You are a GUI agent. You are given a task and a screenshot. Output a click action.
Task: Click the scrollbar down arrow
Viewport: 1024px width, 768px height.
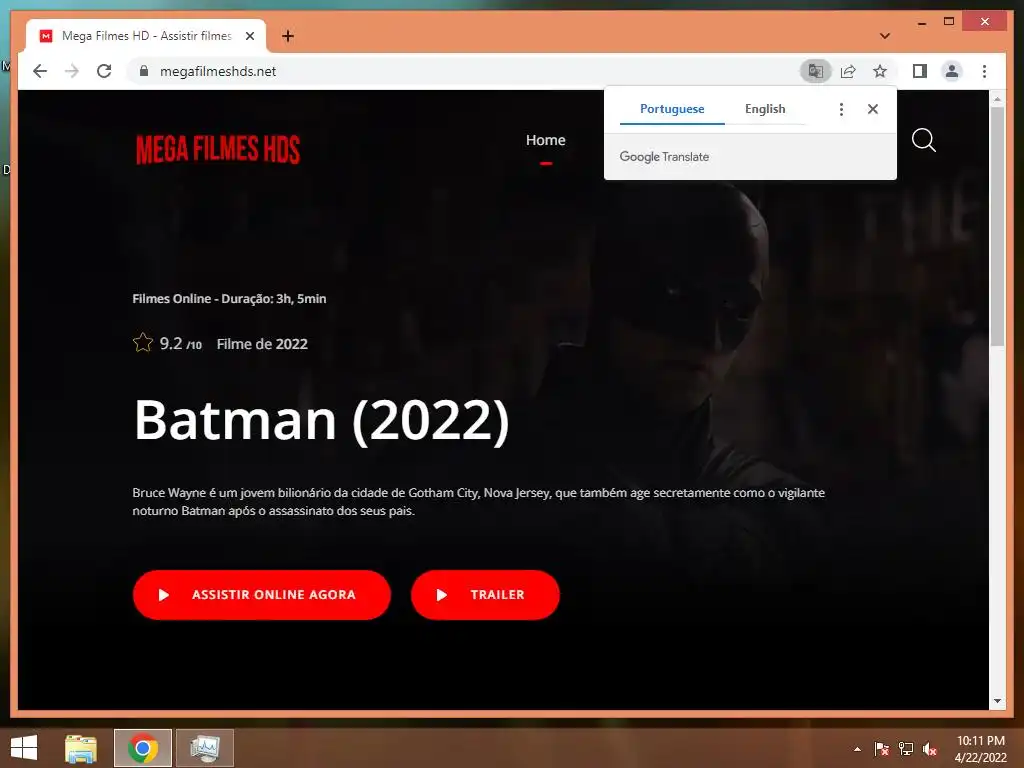[x=997, y=701]
